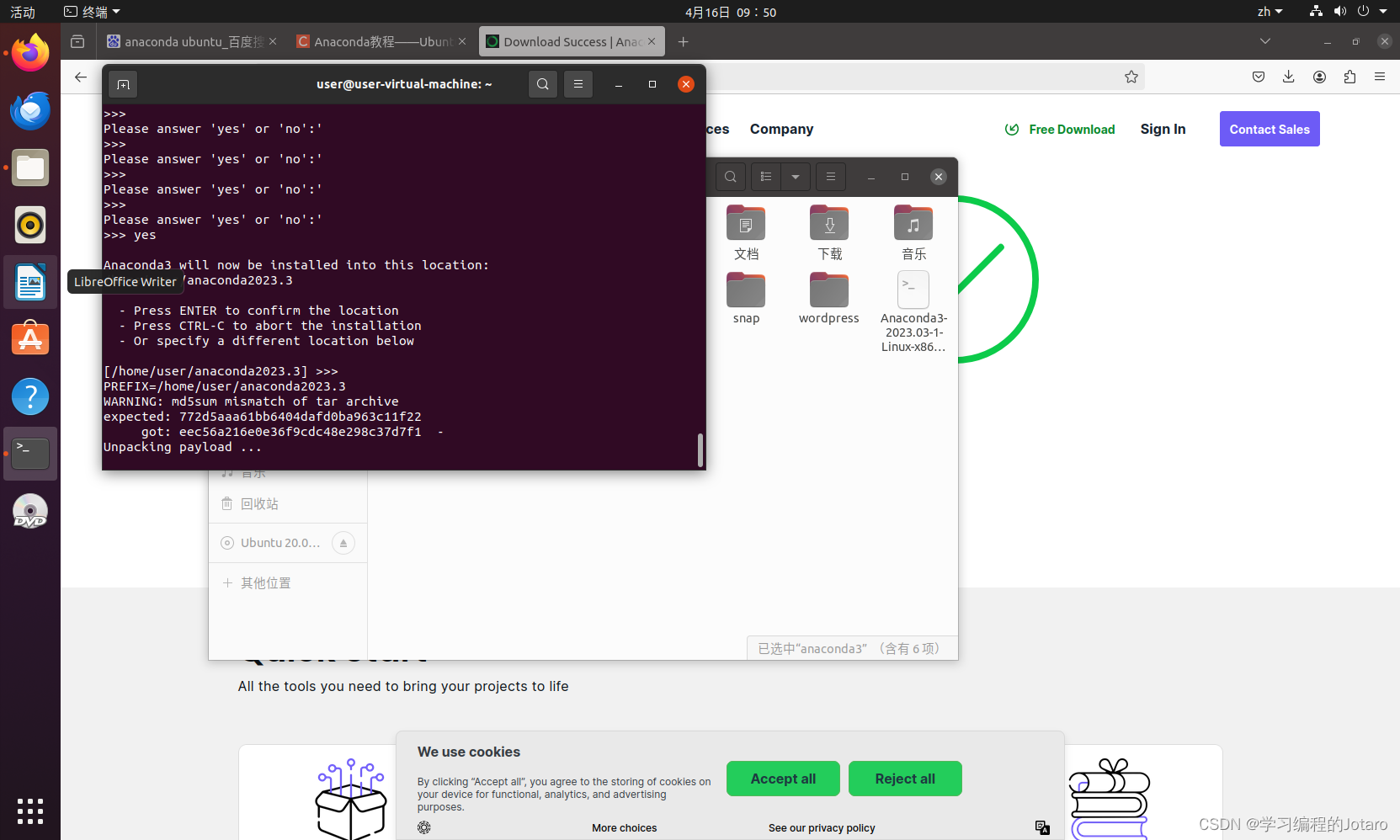Open the Help app from the dock
Viewport: 1400px width, 840px height.
coord(29,396)
